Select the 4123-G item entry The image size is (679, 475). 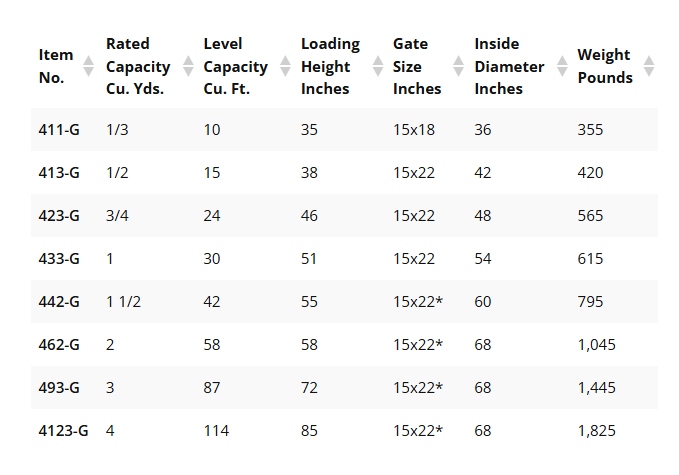[x=63, y=430]
